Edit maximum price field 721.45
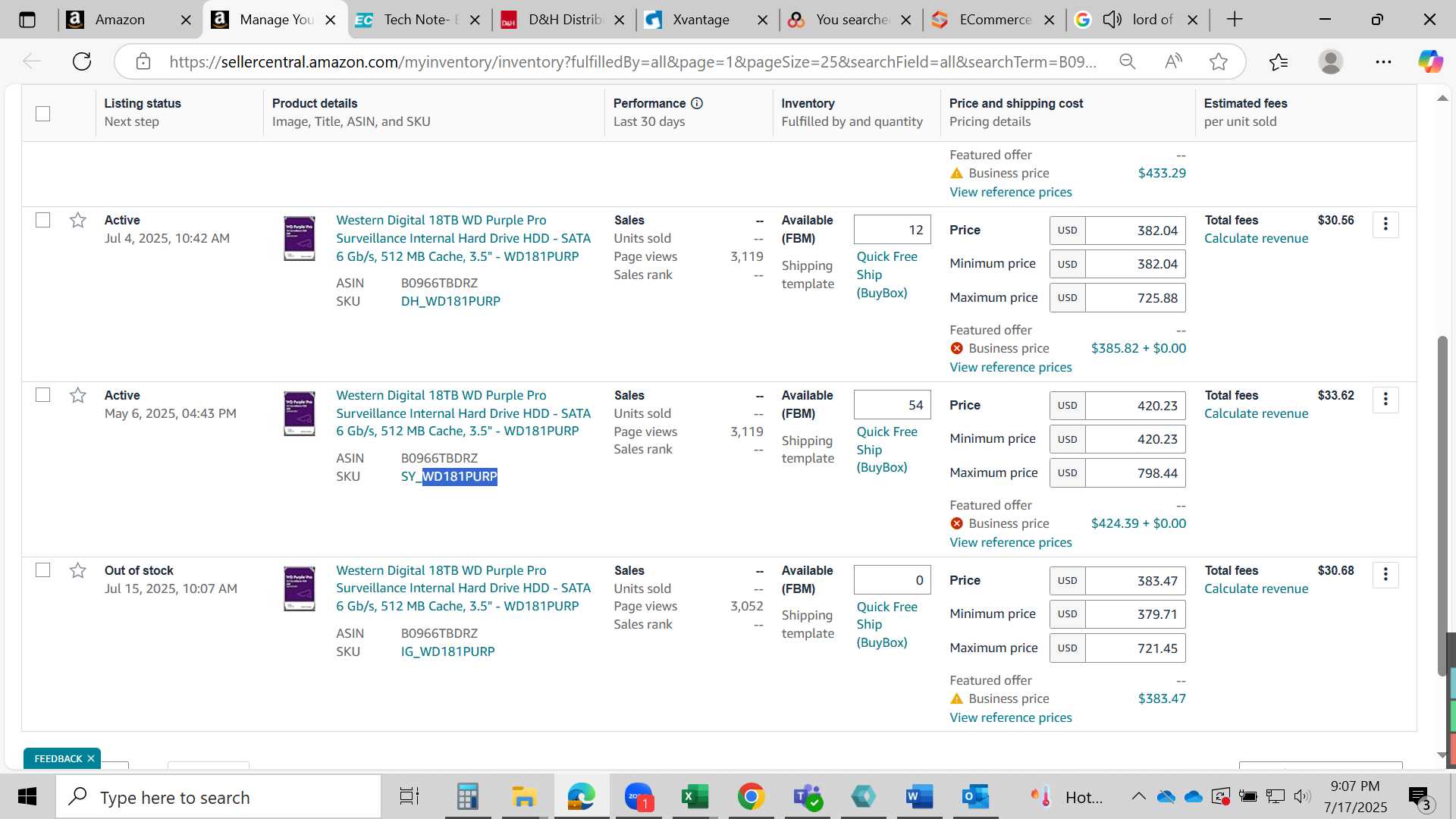The image size is (1456, 819). [x=1135, y=648]
